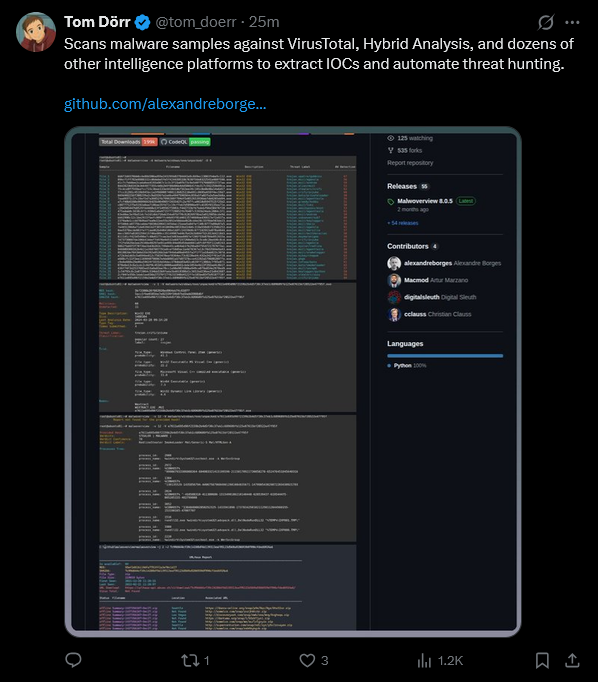The image size is (598, 682).
Task: Open the GitHub repository screenshot image
Action: pos(293,381)
